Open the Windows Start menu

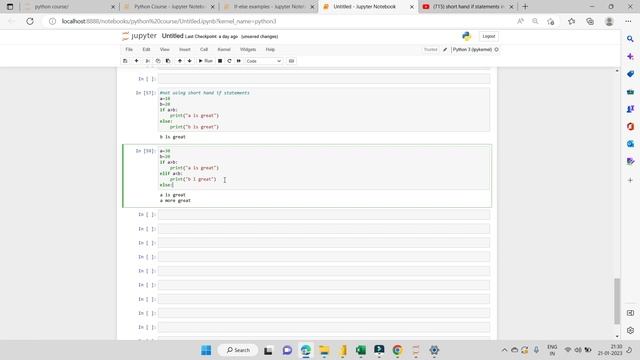click(x=206, y=350)
